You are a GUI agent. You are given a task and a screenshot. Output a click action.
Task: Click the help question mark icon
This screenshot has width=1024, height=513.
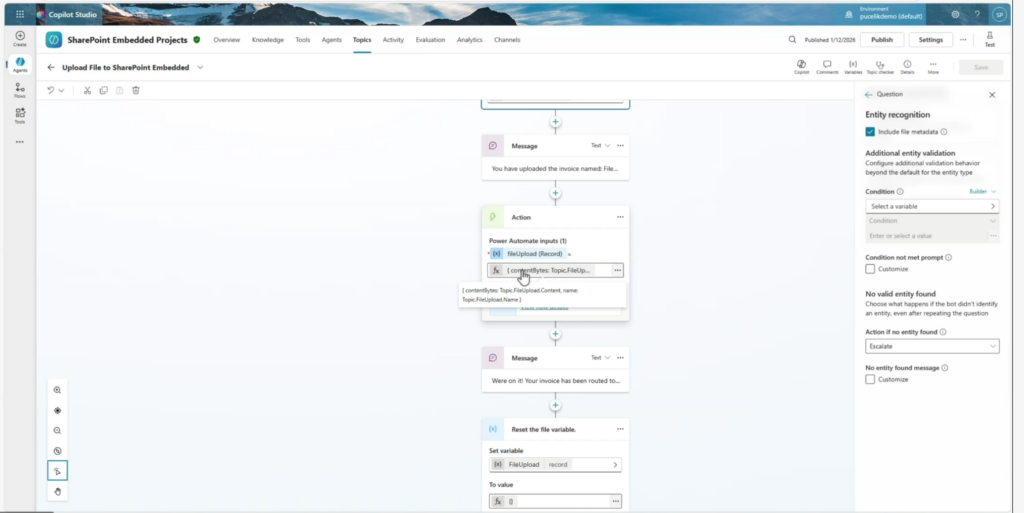pos(977,14)
